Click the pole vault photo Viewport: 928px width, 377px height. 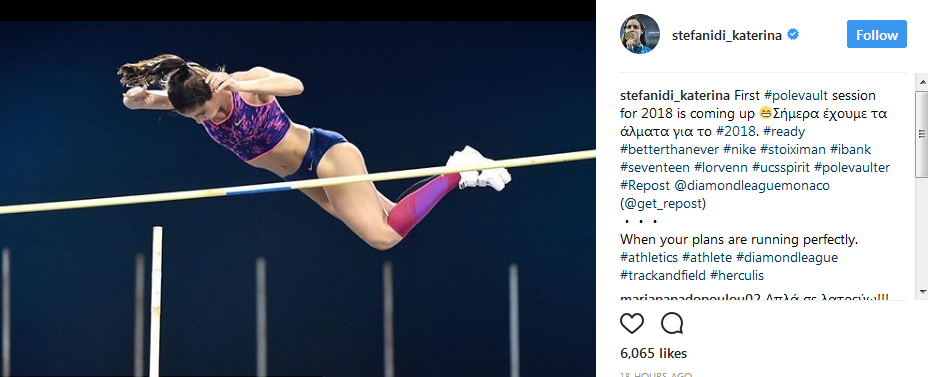(298, 199)
